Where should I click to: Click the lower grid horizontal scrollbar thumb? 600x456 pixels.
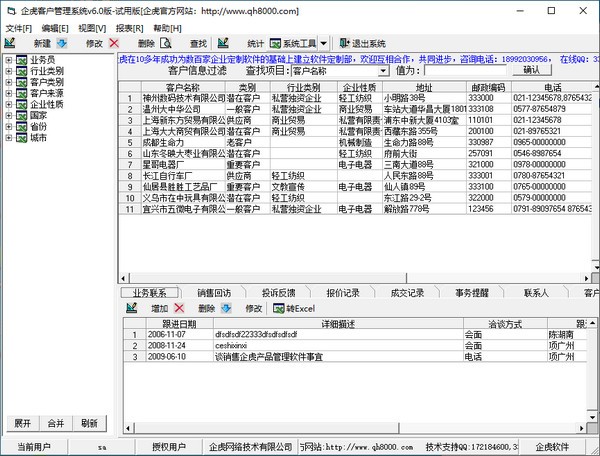(x=267, y=428)
